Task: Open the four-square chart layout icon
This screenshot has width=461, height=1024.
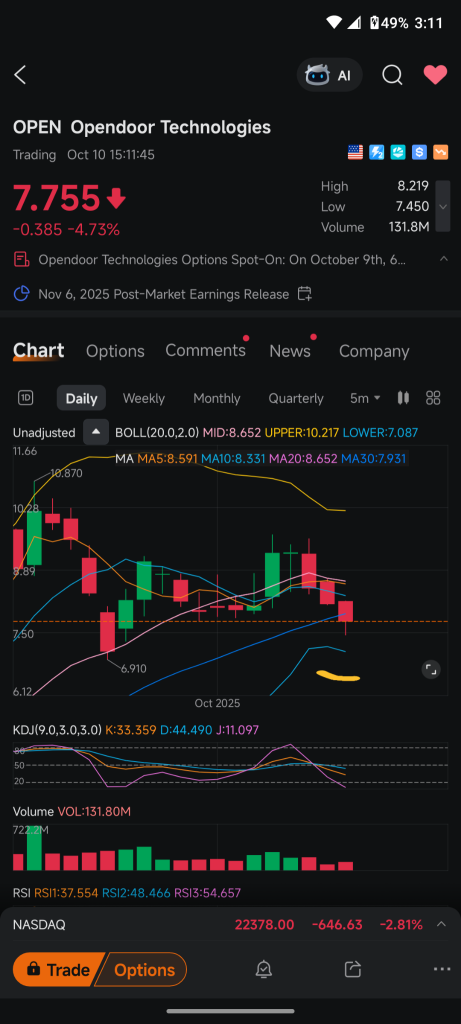Action: click(433, 398)
